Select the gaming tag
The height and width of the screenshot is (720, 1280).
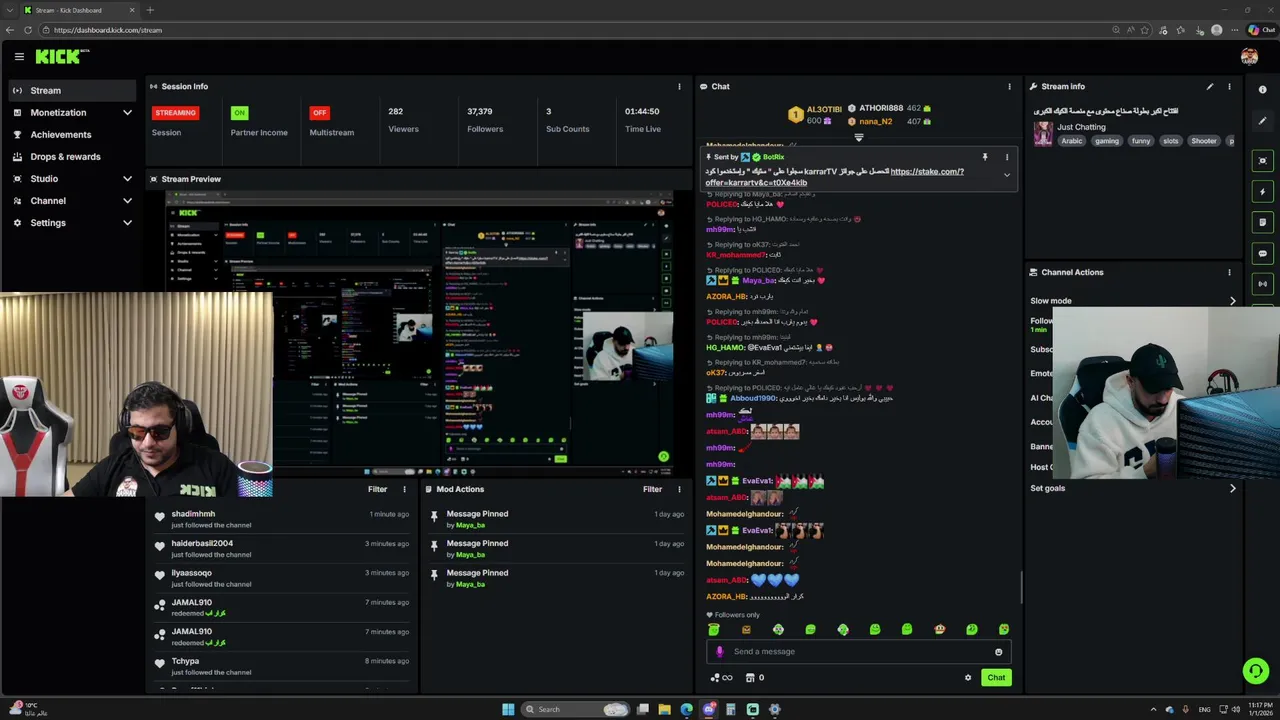point(1107,141)
